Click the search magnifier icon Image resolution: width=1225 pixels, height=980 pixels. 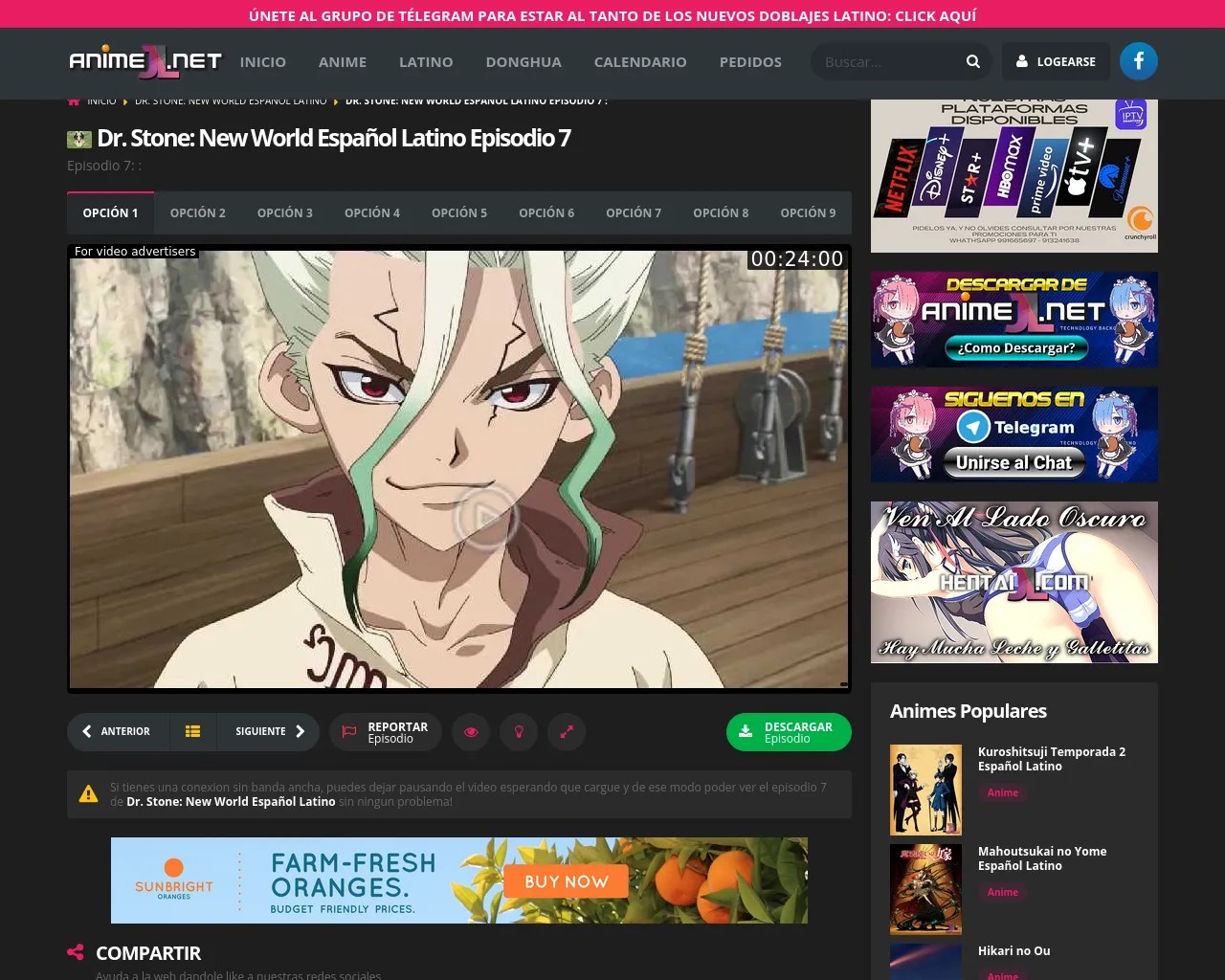point(972,61)
